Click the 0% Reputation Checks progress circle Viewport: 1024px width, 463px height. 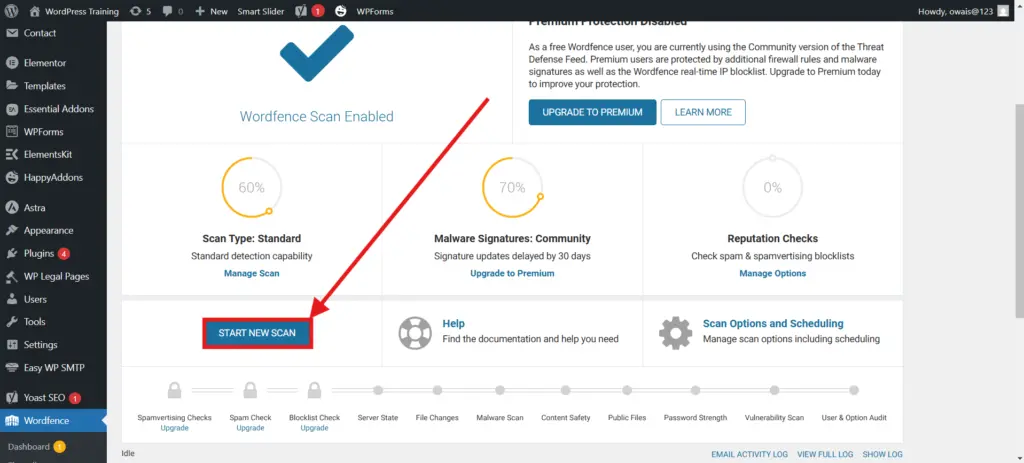point(773,187)
